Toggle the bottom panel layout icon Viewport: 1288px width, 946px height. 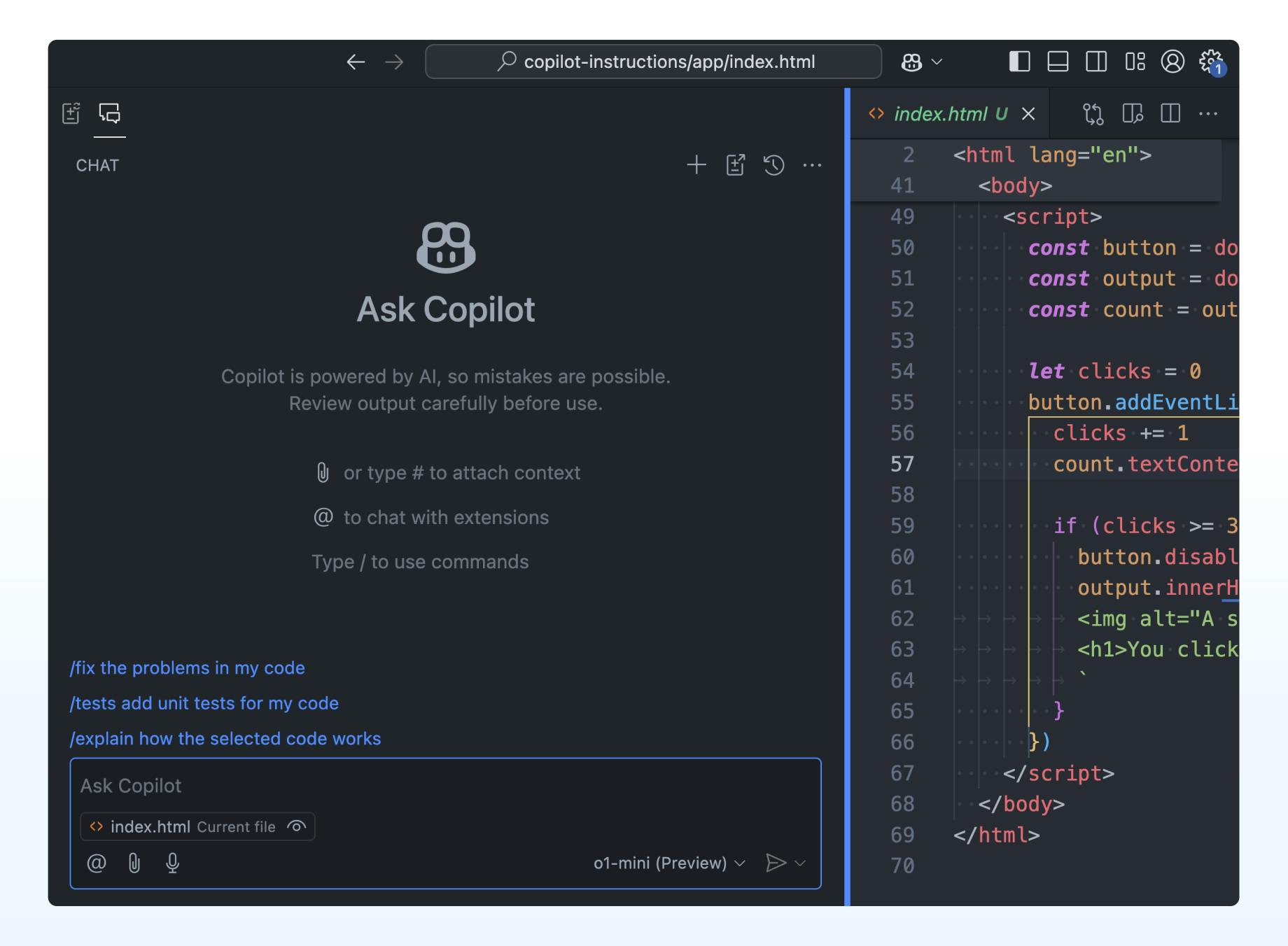pyautogui.click(x=1058, y=62)
